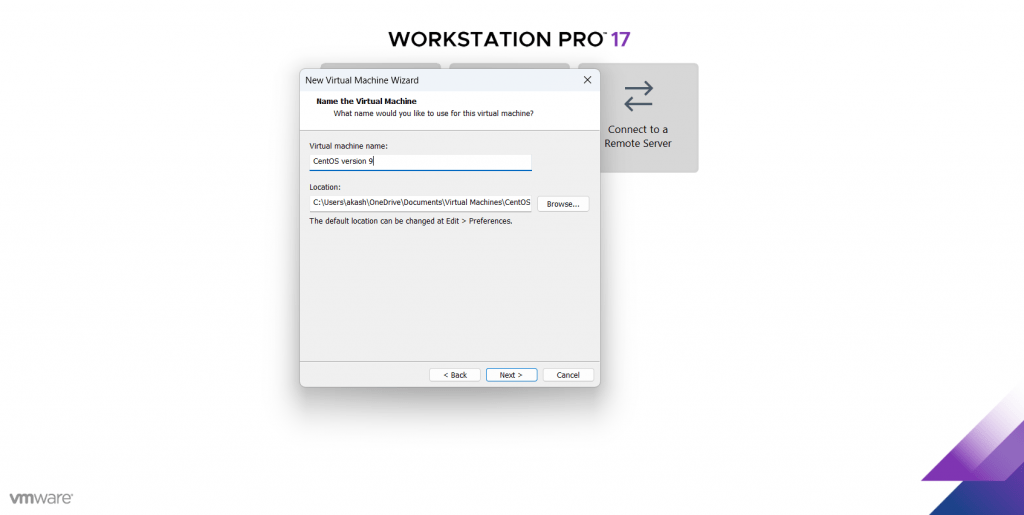
Task: Cancel the New Virtual Machine Wizard
Action: point(568,375)
